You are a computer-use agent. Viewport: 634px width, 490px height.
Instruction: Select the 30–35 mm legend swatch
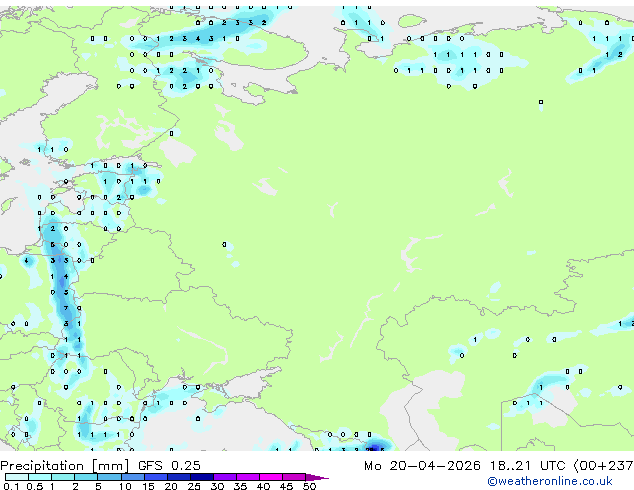[224, 477]
